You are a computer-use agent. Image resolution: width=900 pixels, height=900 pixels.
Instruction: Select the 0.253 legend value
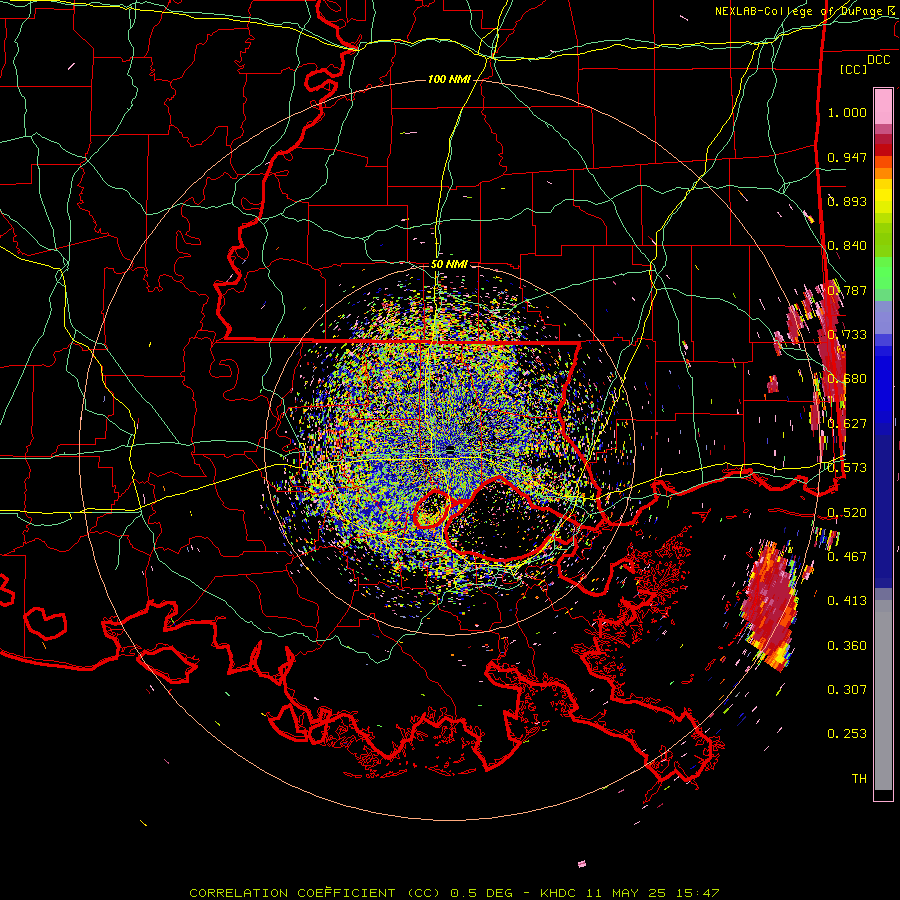[x=847, y=734]
